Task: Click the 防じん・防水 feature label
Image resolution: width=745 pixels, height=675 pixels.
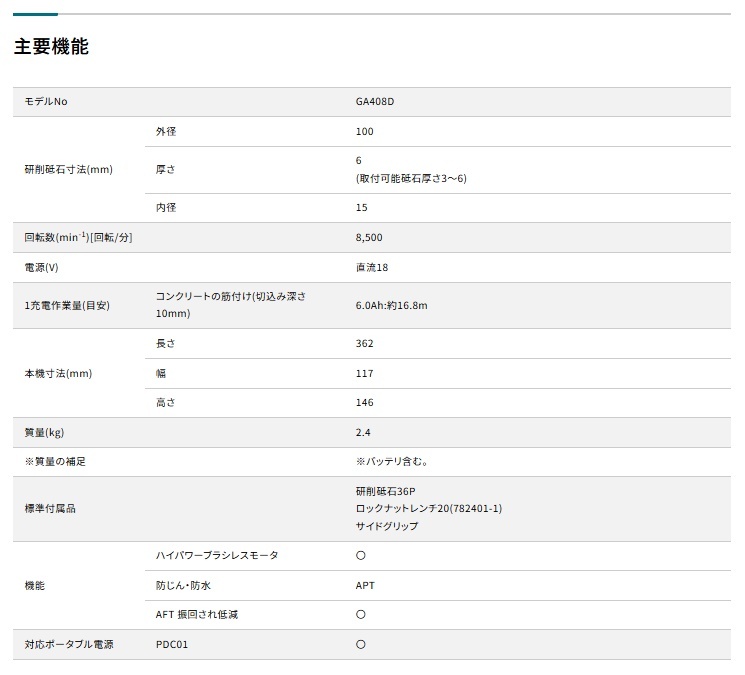Action: pyautogui.click(x=183, y=586)
